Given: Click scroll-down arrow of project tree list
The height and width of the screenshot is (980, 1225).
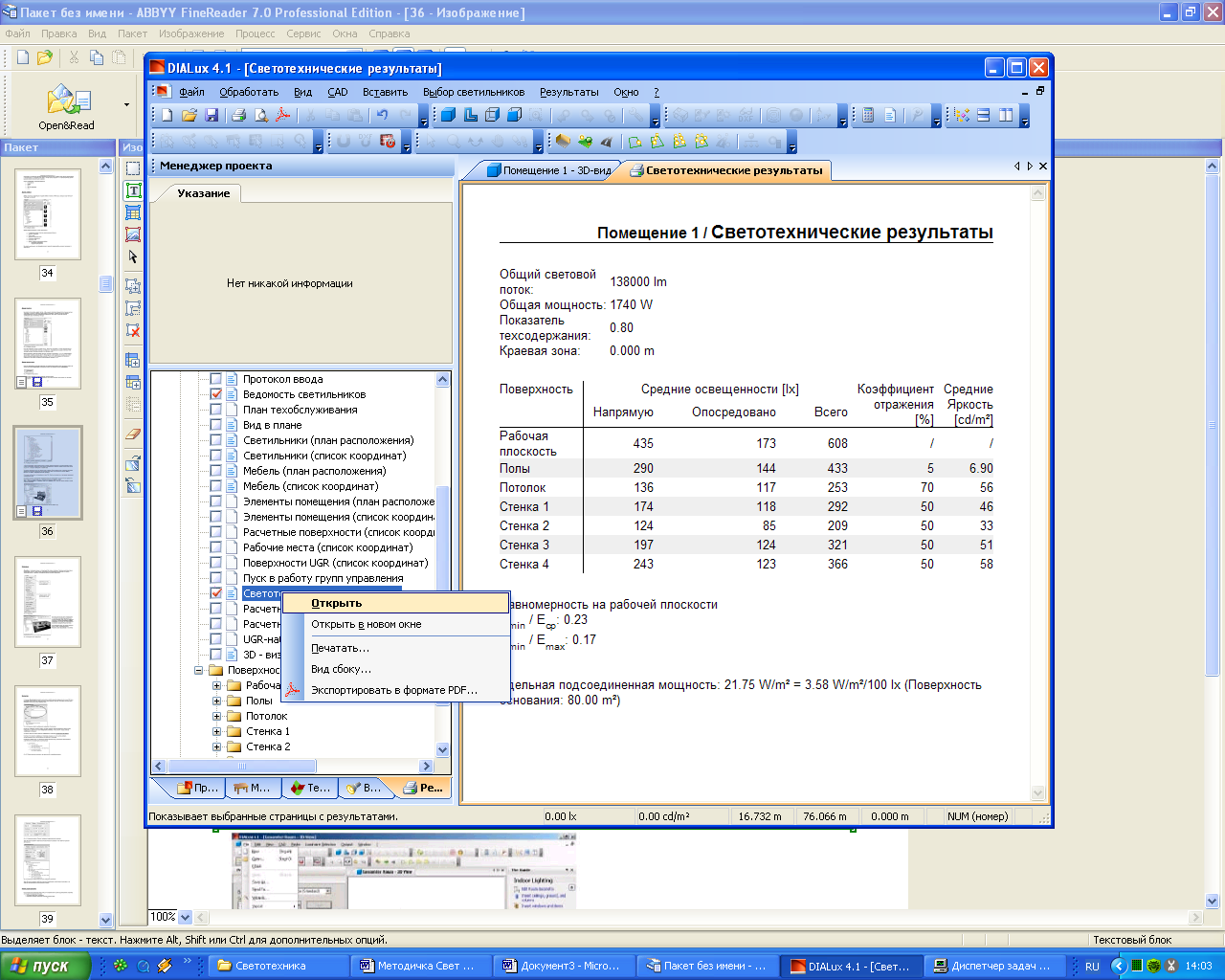Looking at the screenshot, I should coord(442,750).
